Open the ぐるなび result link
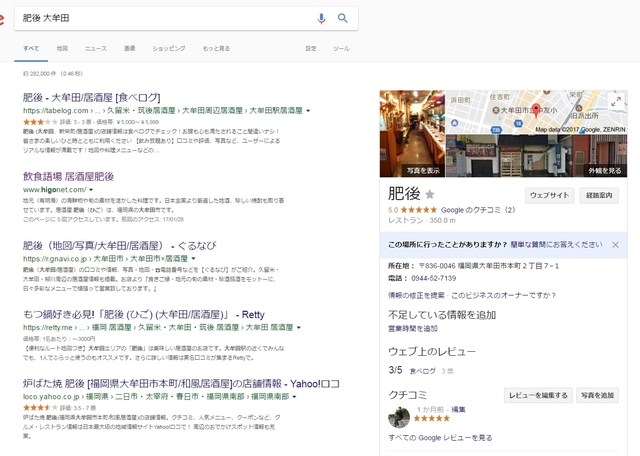640x456 pixels. (x=120, y=245)
